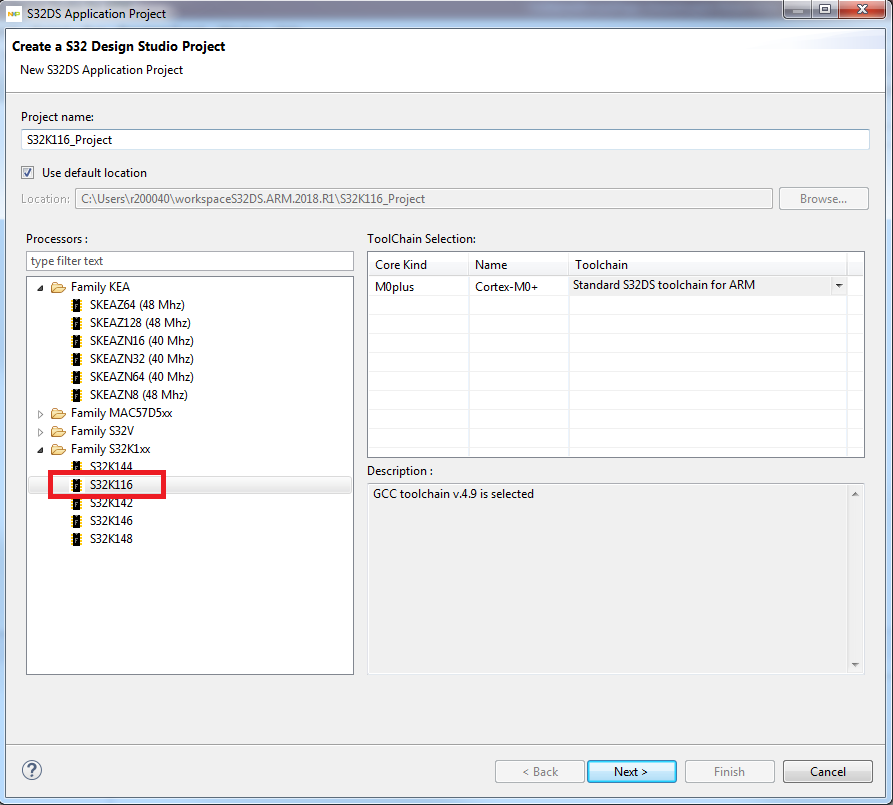This screenshot has height=805, width=893.
Task: Click Description scrollbar up arrow
Action: pyautogui.click(x=855, y=494)
